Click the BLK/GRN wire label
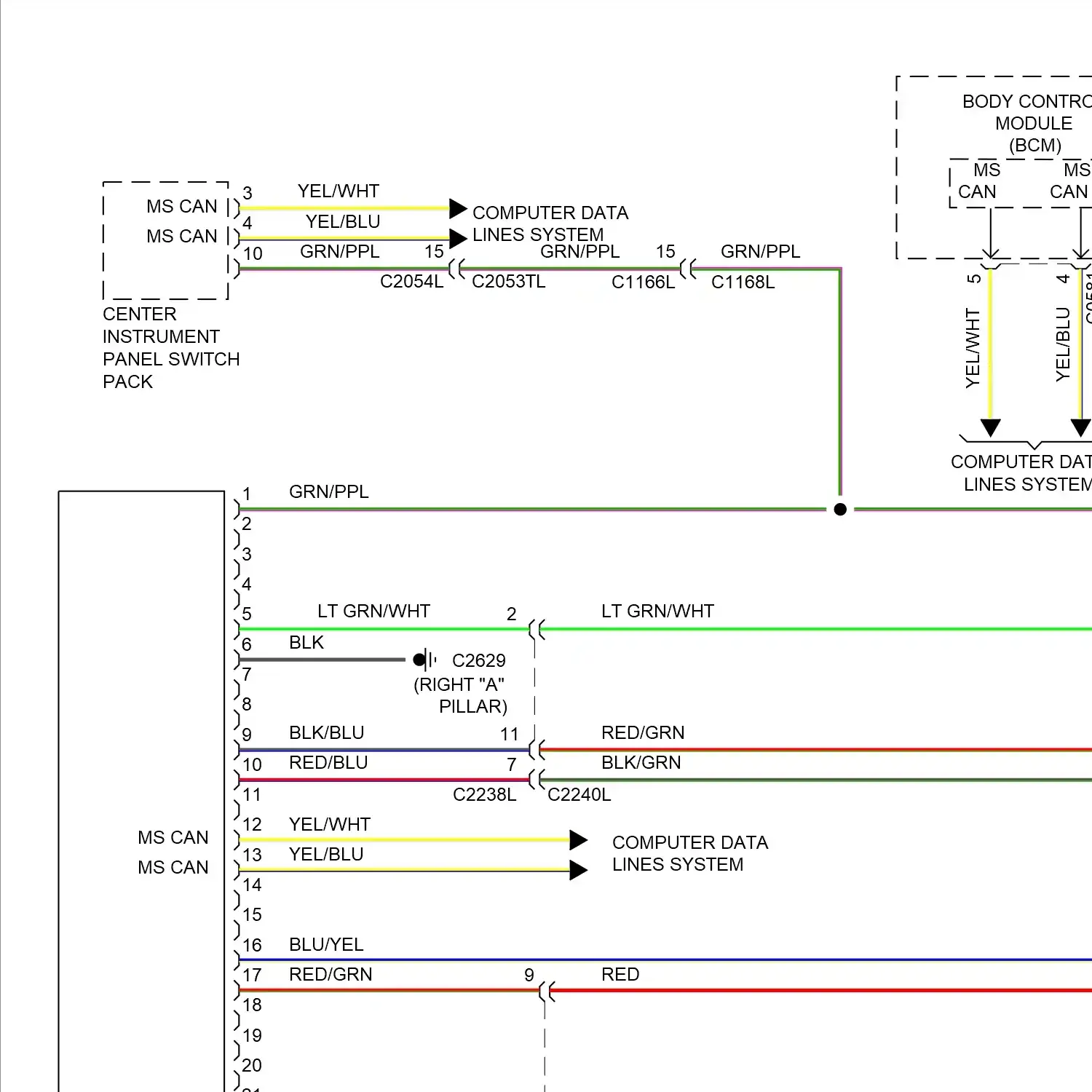The width and height of the screenshot is (1092, 1092). 641,762
